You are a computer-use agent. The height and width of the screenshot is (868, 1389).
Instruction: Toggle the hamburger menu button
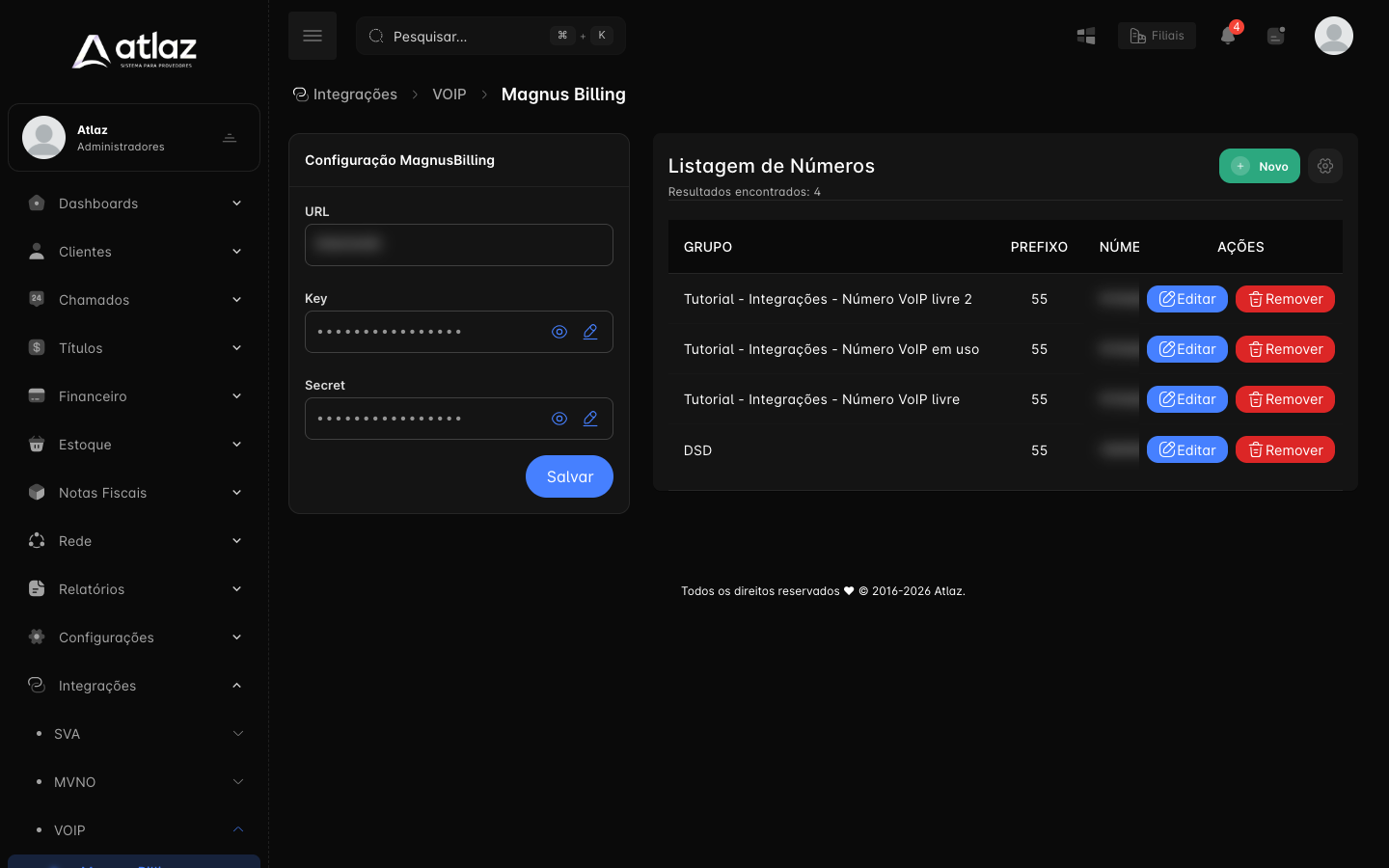coord(313,36)
